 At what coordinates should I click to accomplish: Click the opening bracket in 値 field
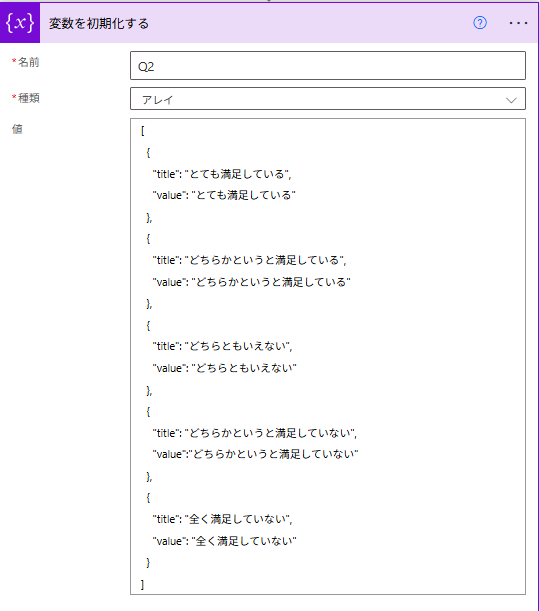[x=143, y=131]
